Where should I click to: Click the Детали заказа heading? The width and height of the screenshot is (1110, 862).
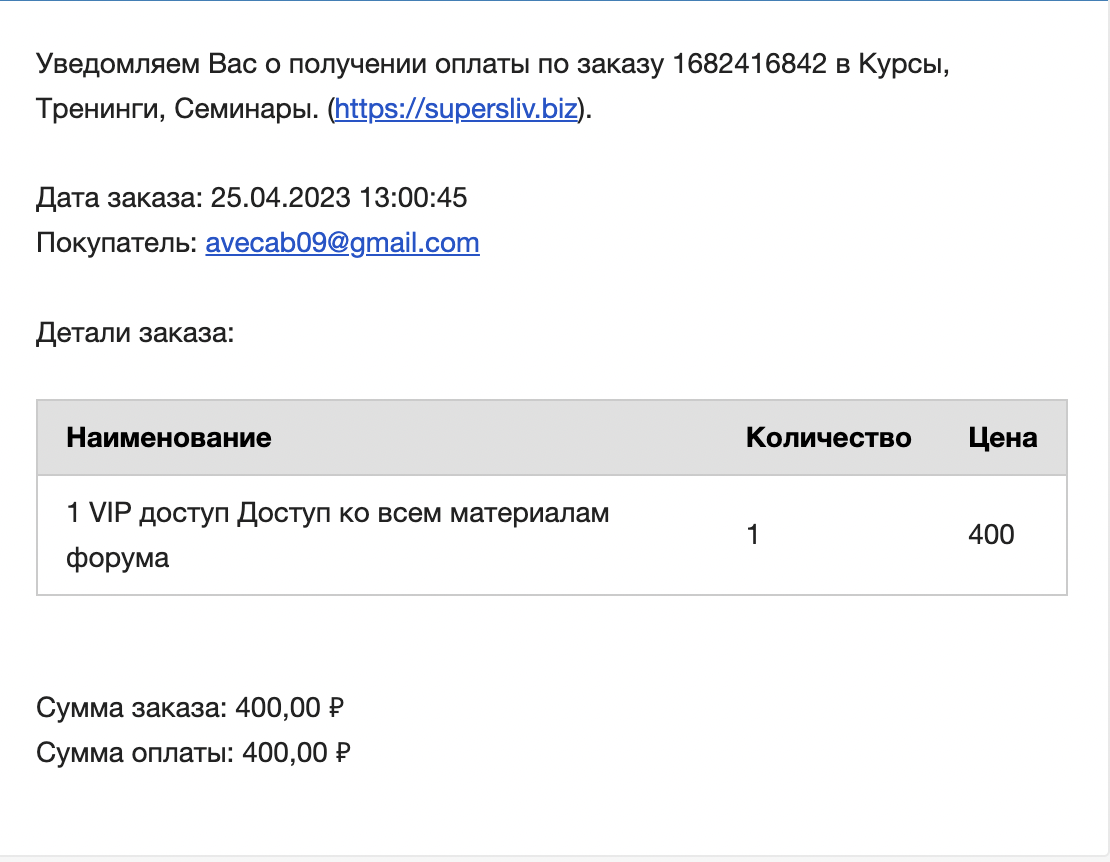(135, 333)
